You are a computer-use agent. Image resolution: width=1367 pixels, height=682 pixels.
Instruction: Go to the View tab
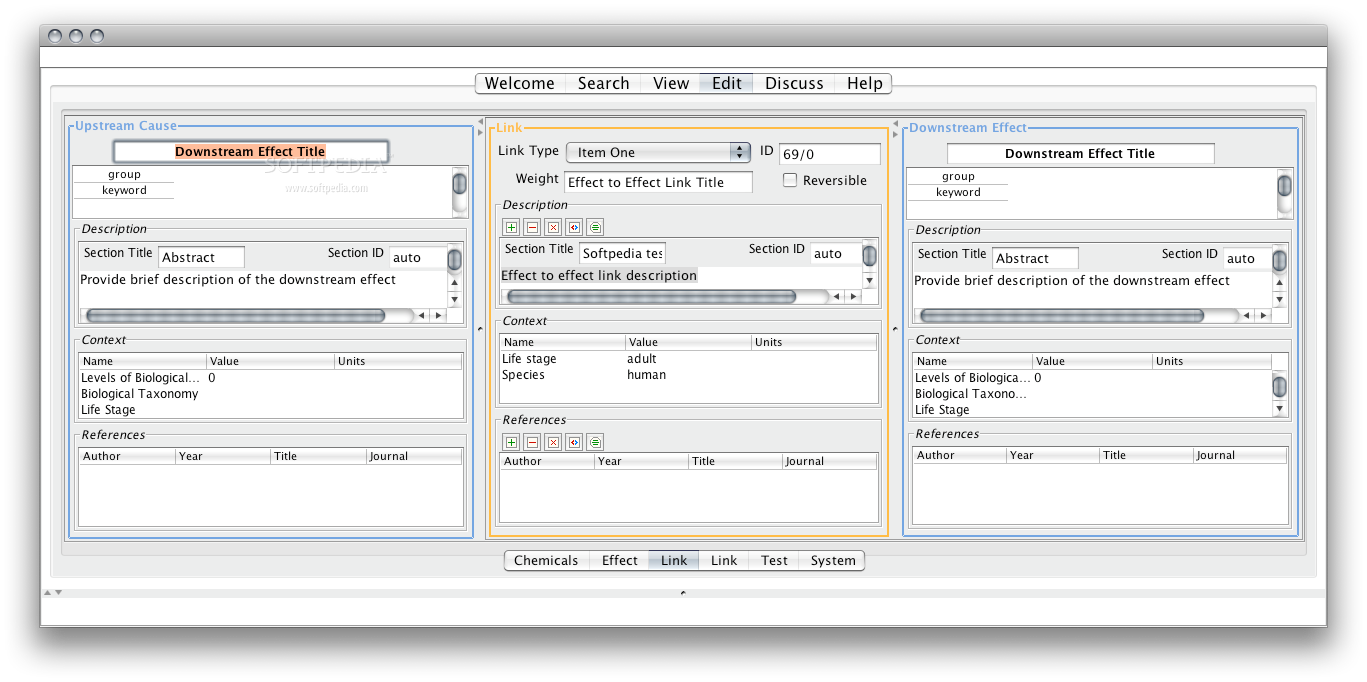(671, 84)
